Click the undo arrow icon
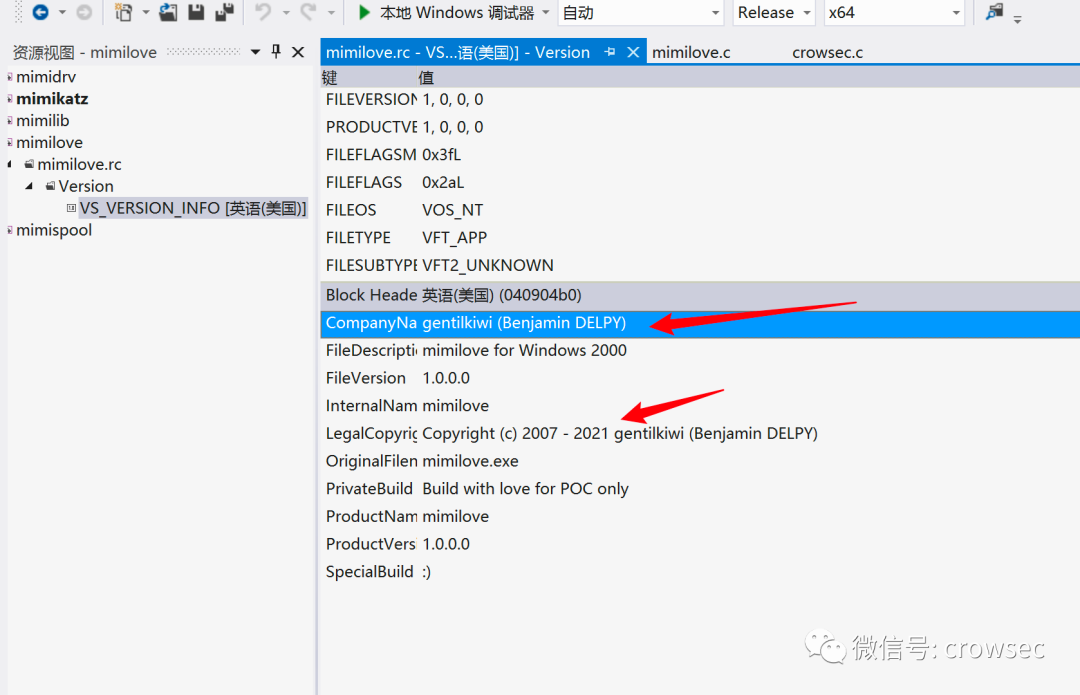This screenshot has width=1080, height=695. (x=263, y=12)
